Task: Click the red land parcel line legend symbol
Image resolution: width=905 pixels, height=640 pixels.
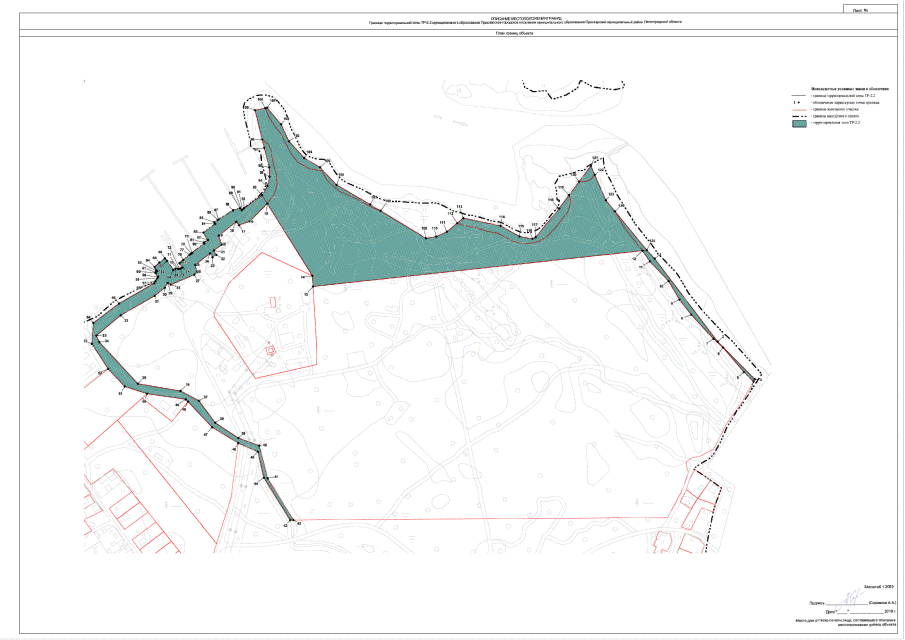Action: pos(799,109)
